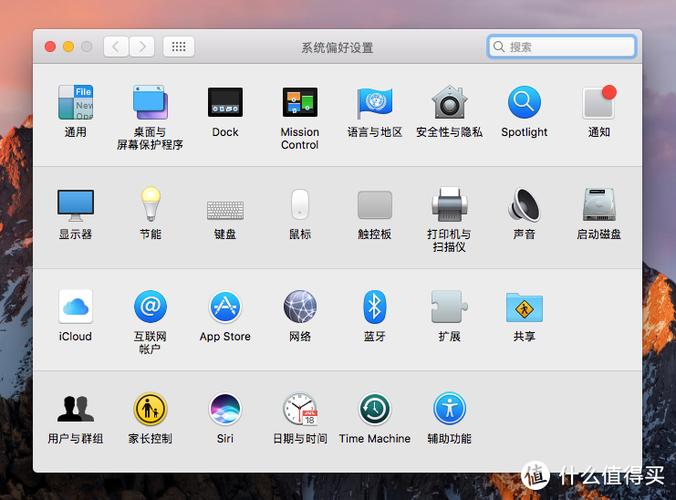The height and width of the screenshot is (500, 676).
Task: Open 日期与时间 clock icon
Action: click(x=300, y=409)
